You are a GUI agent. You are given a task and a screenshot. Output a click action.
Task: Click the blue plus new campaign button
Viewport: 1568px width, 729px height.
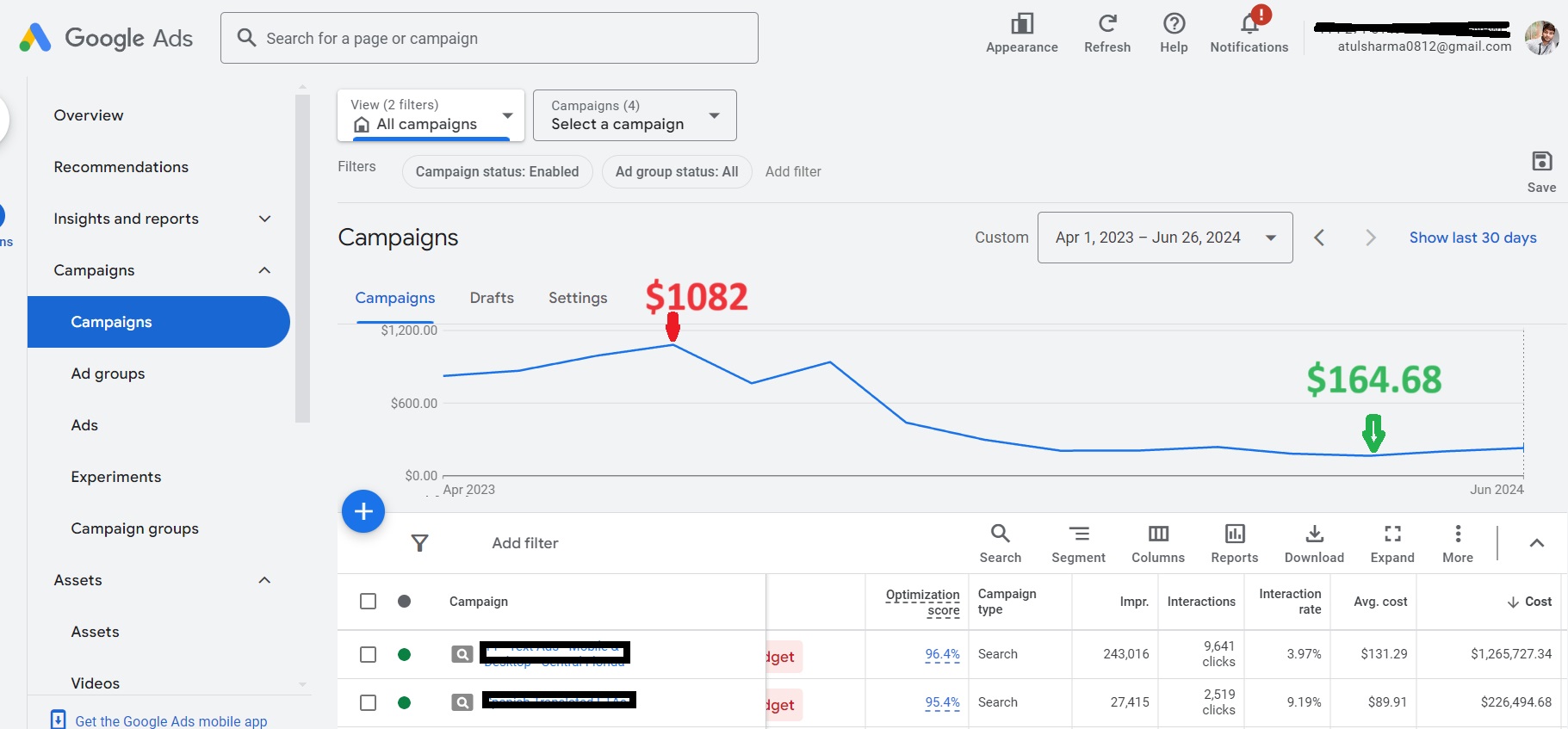click(363, 511)
